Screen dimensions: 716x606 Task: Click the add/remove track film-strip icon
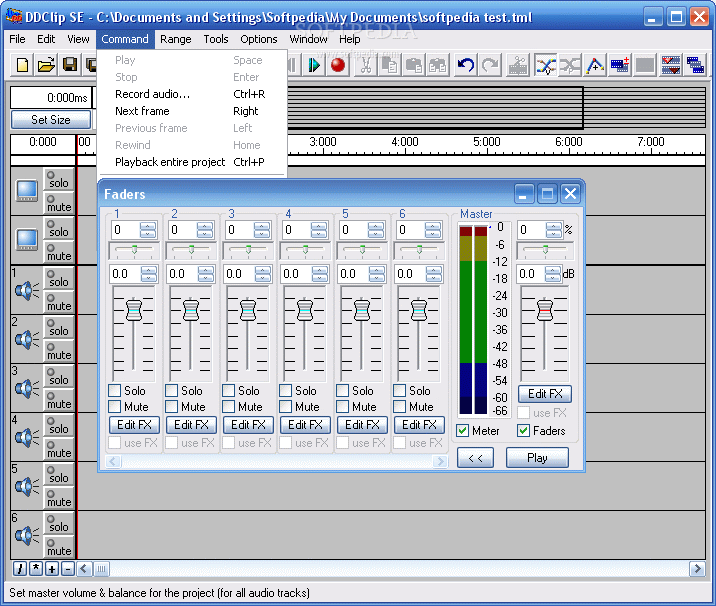[x=620, y=65]
